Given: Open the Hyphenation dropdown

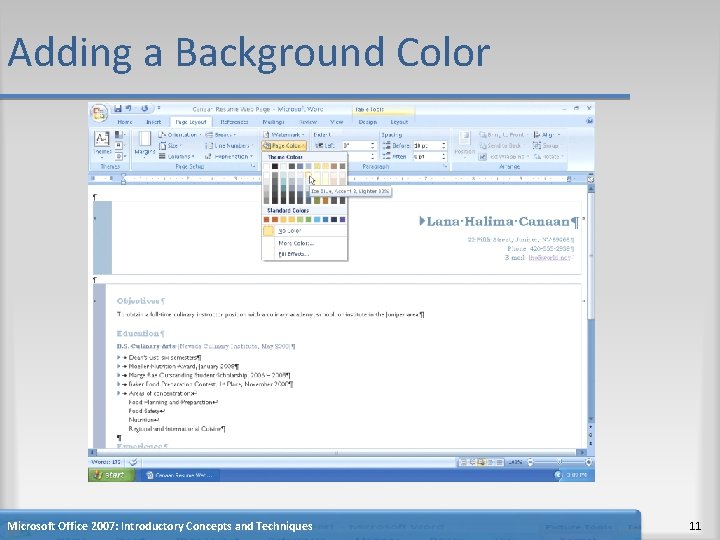Looking at the screenshot, I should [x=229, y=157].
